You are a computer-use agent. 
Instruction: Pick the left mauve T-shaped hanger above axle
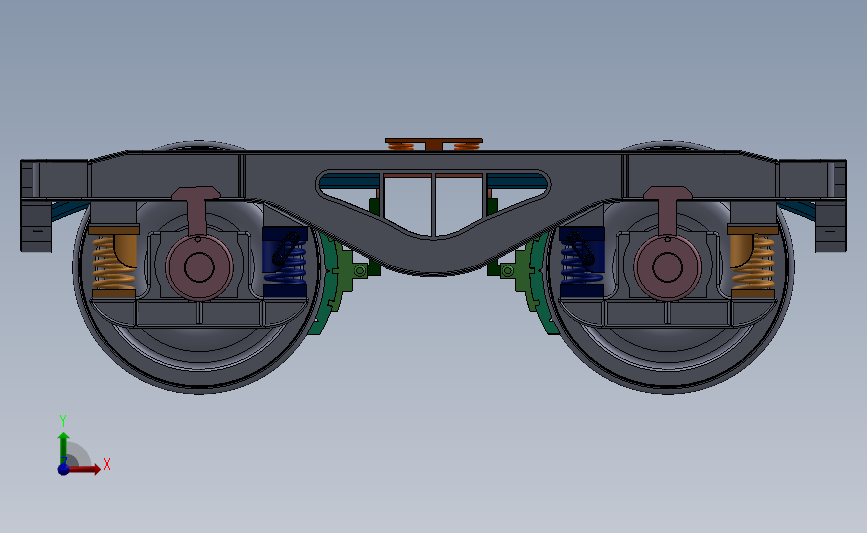(x=196, y=210)
